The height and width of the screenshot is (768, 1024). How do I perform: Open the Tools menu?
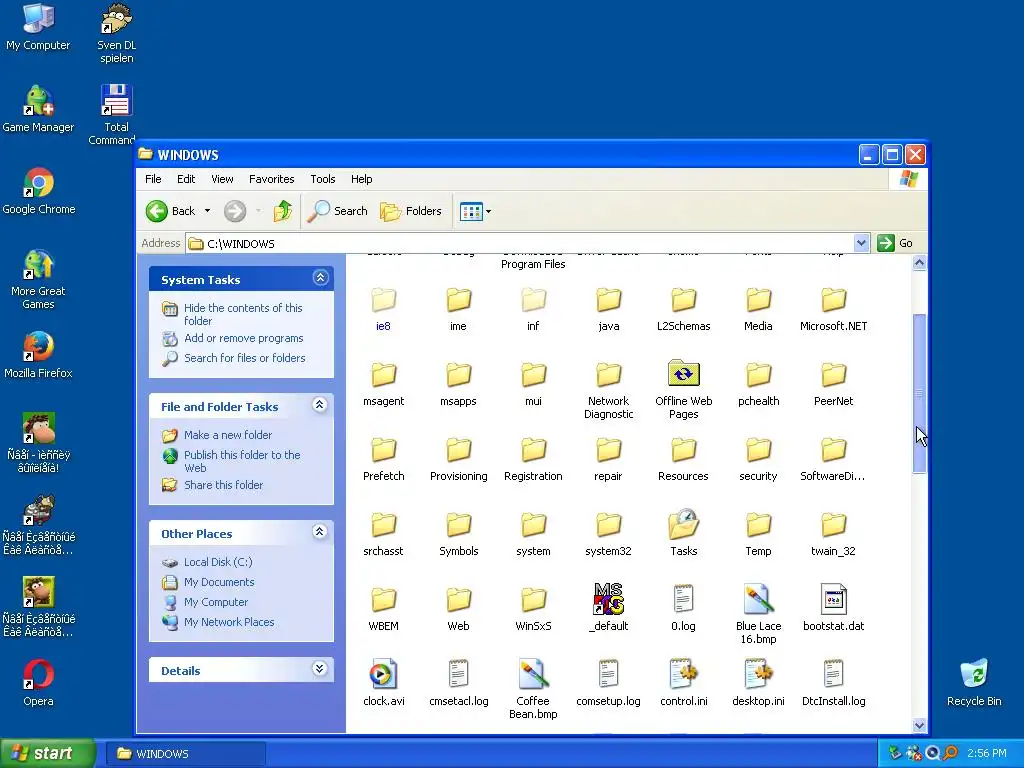[x=323, y=179]
